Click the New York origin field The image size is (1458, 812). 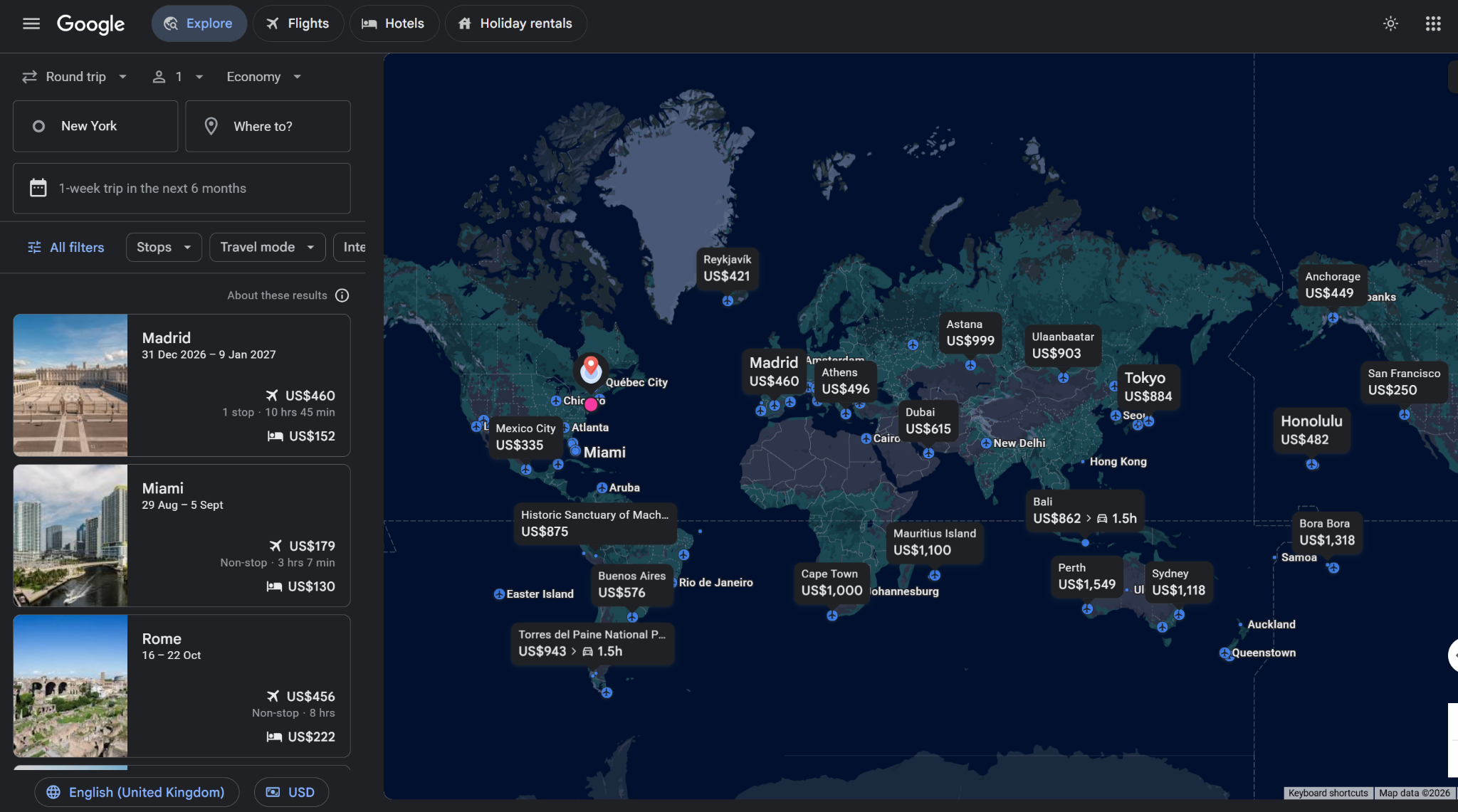pos(95,126)
